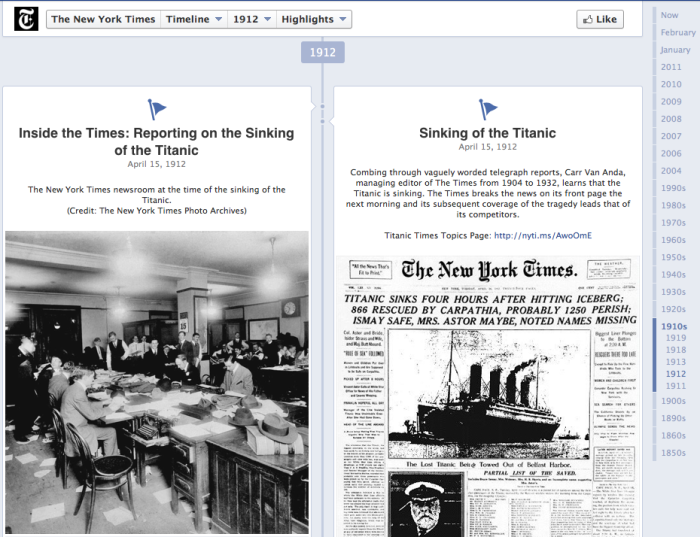Like The New York Times page
Screen dimensions: 700x537
click(x=600, y=19)
